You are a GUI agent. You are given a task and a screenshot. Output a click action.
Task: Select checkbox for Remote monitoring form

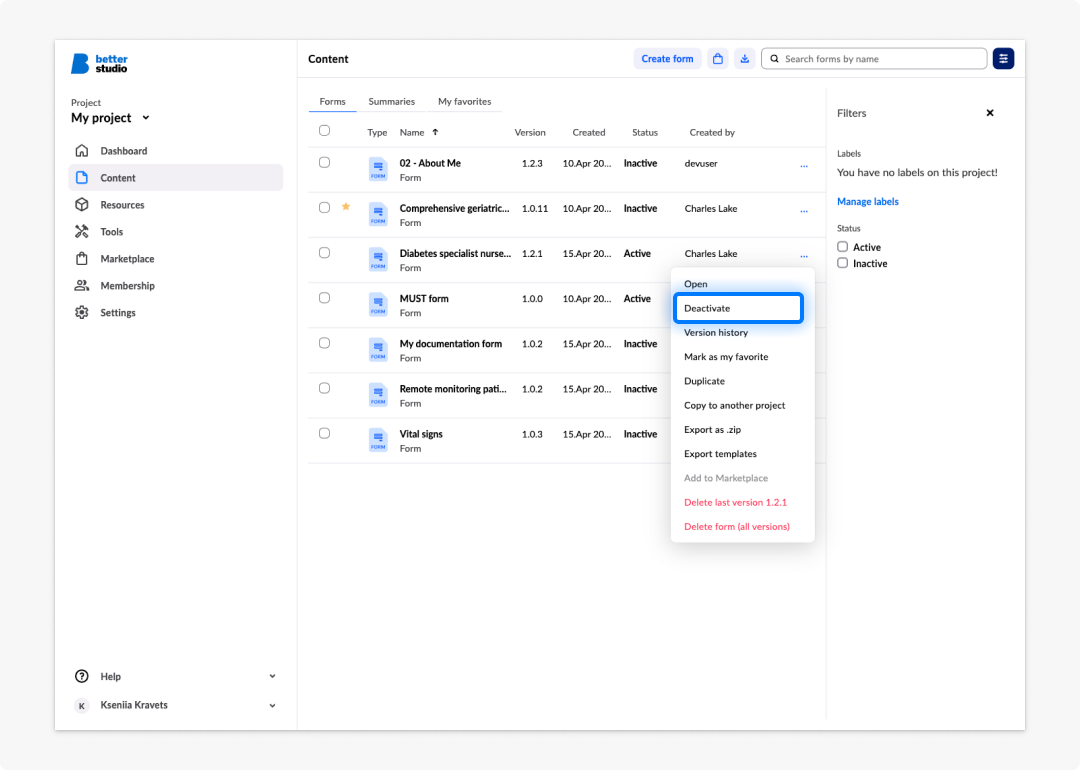point(324,388)
